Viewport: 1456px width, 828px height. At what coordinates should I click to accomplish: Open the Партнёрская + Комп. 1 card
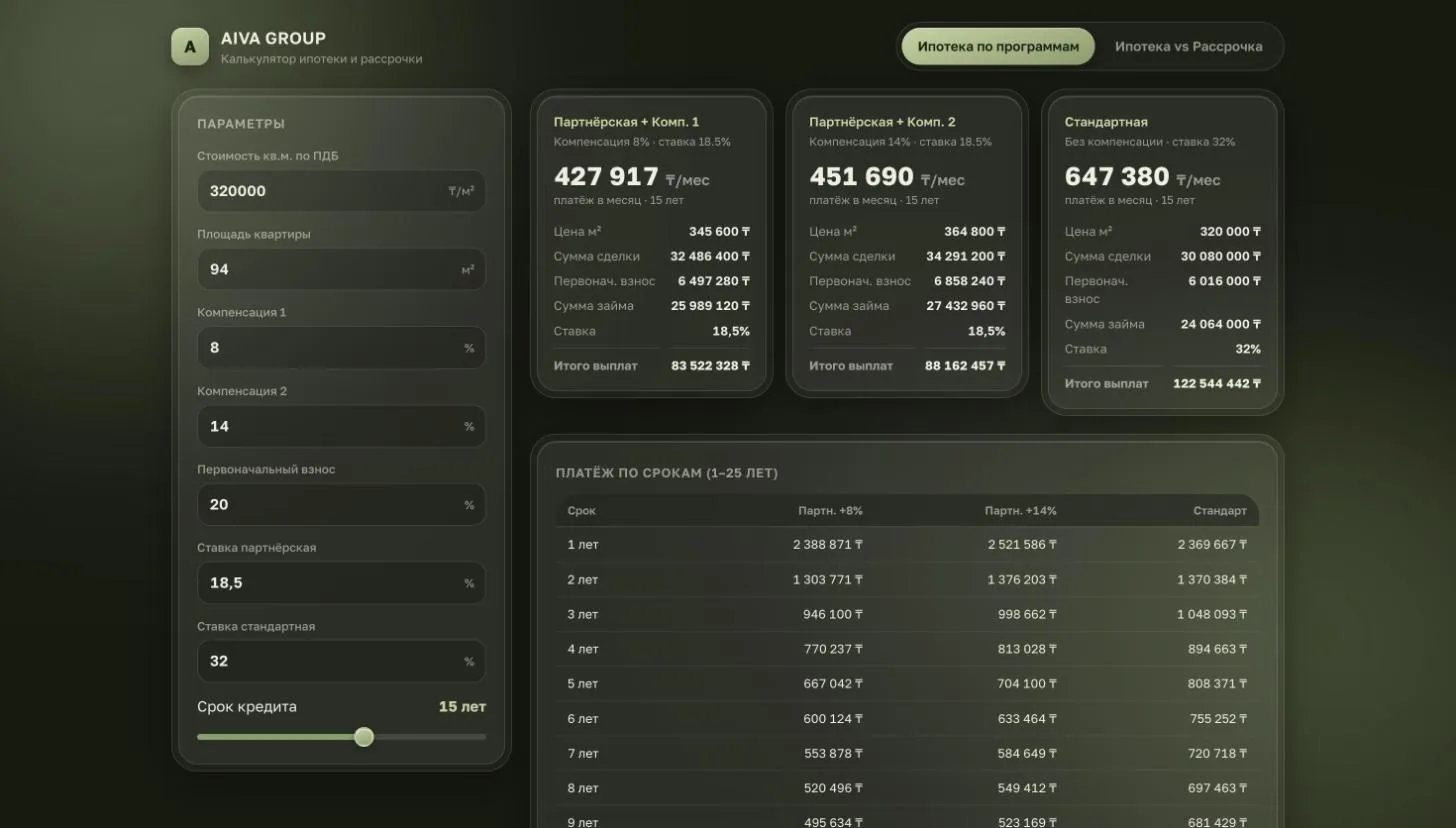(x=651, y=244)
